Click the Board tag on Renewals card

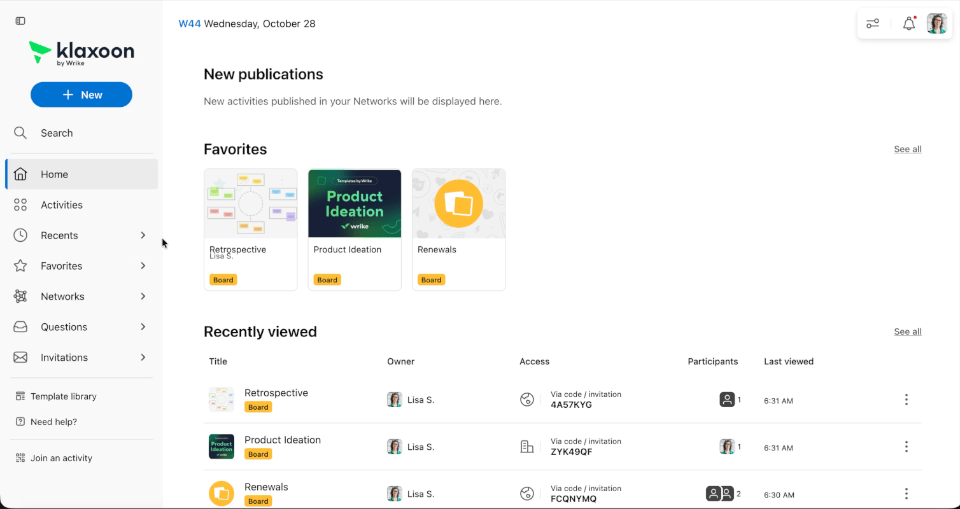431,280
